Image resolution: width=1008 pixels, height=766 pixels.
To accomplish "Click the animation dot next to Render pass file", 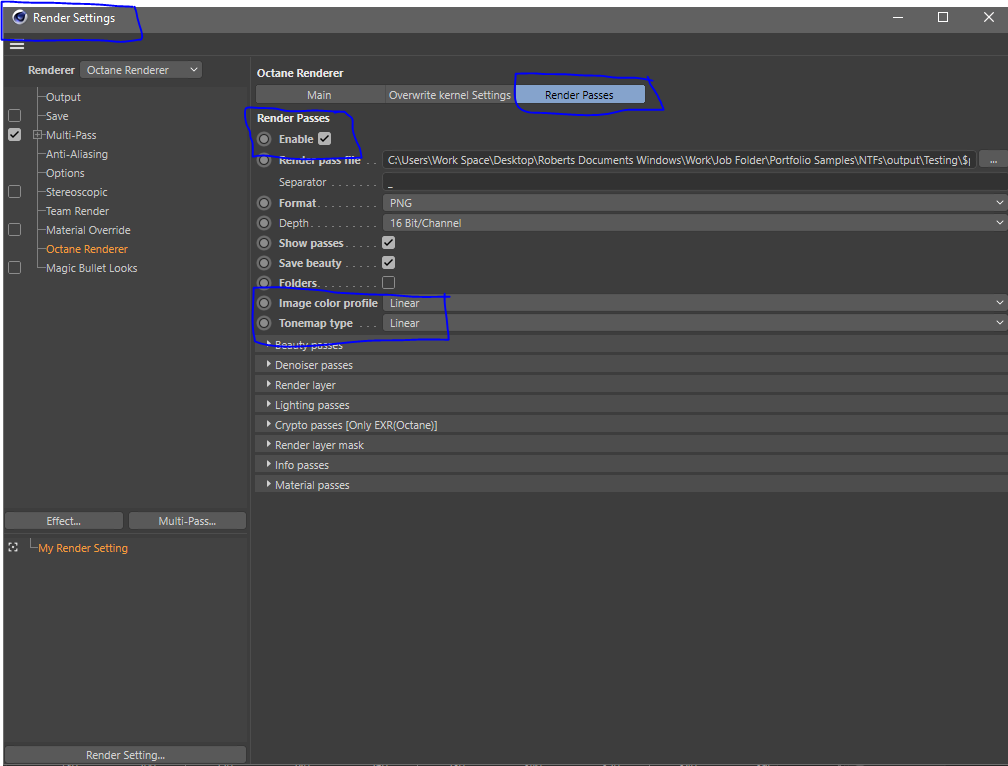I will click(x=264, y=160).
